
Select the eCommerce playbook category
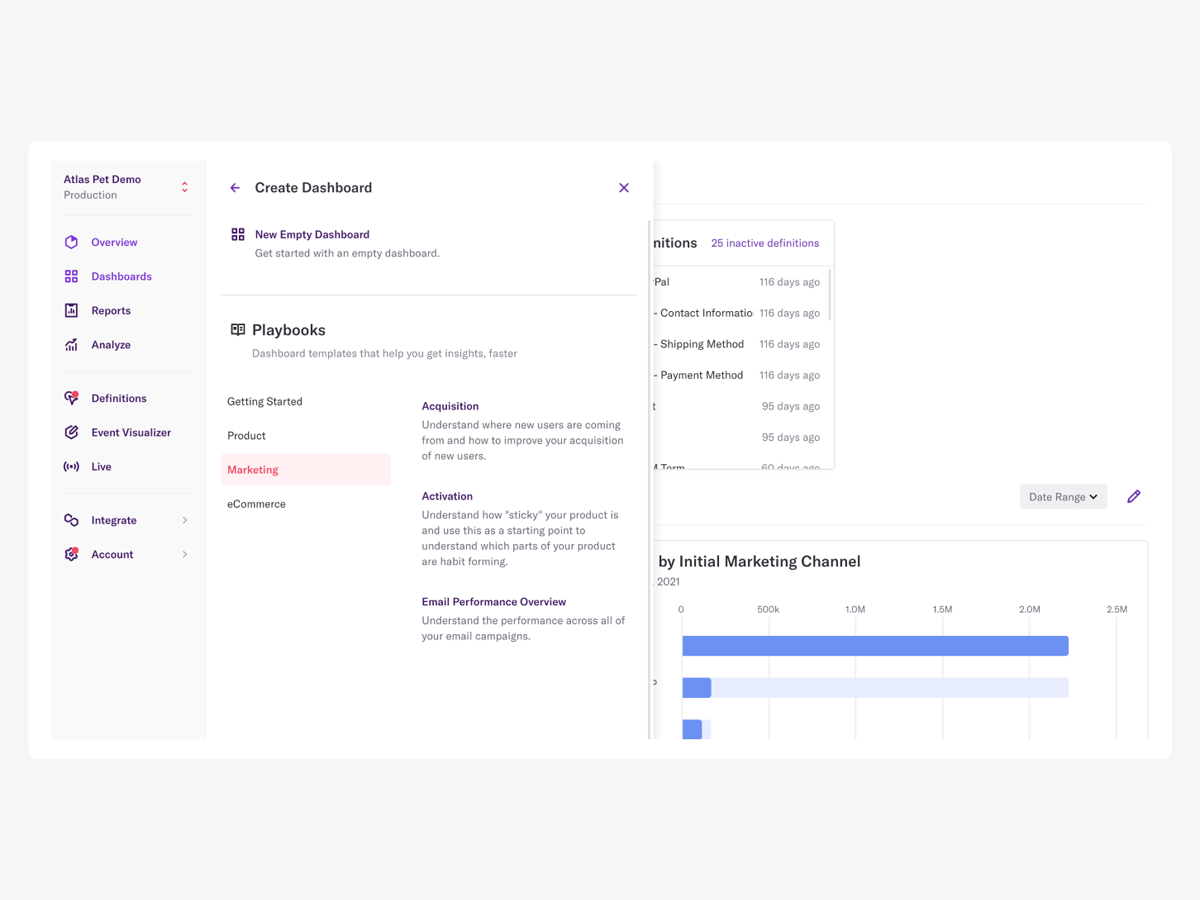pos(256,504)
